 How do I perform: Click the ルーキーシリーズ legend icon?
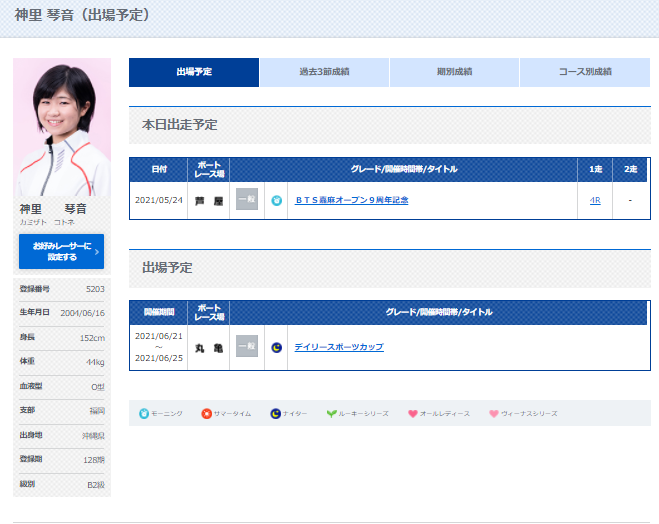pyautogui.click(x=332, y=413)
